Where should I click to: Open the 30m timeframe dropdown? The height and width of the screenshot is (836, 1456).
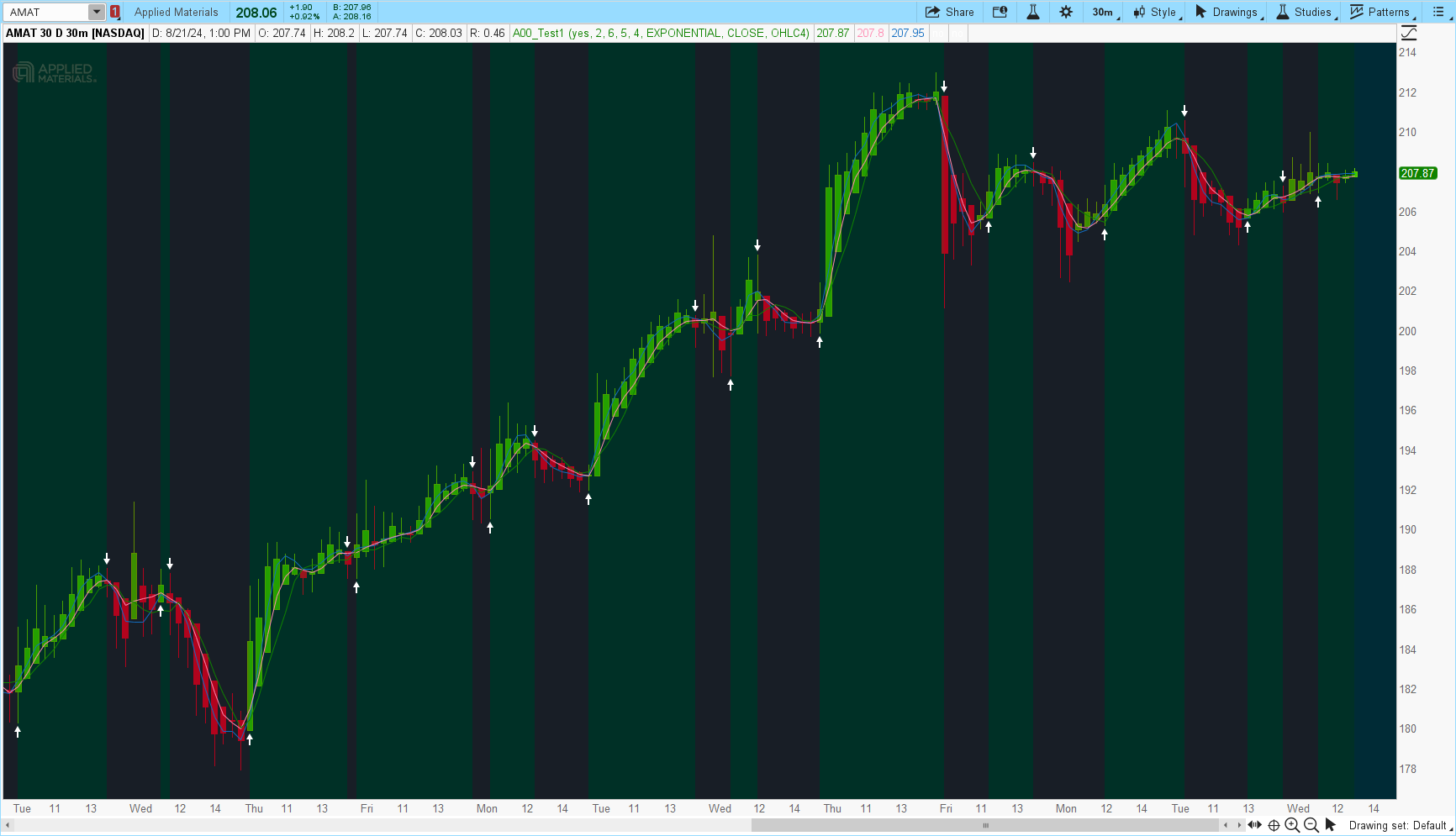(1105, 12)
